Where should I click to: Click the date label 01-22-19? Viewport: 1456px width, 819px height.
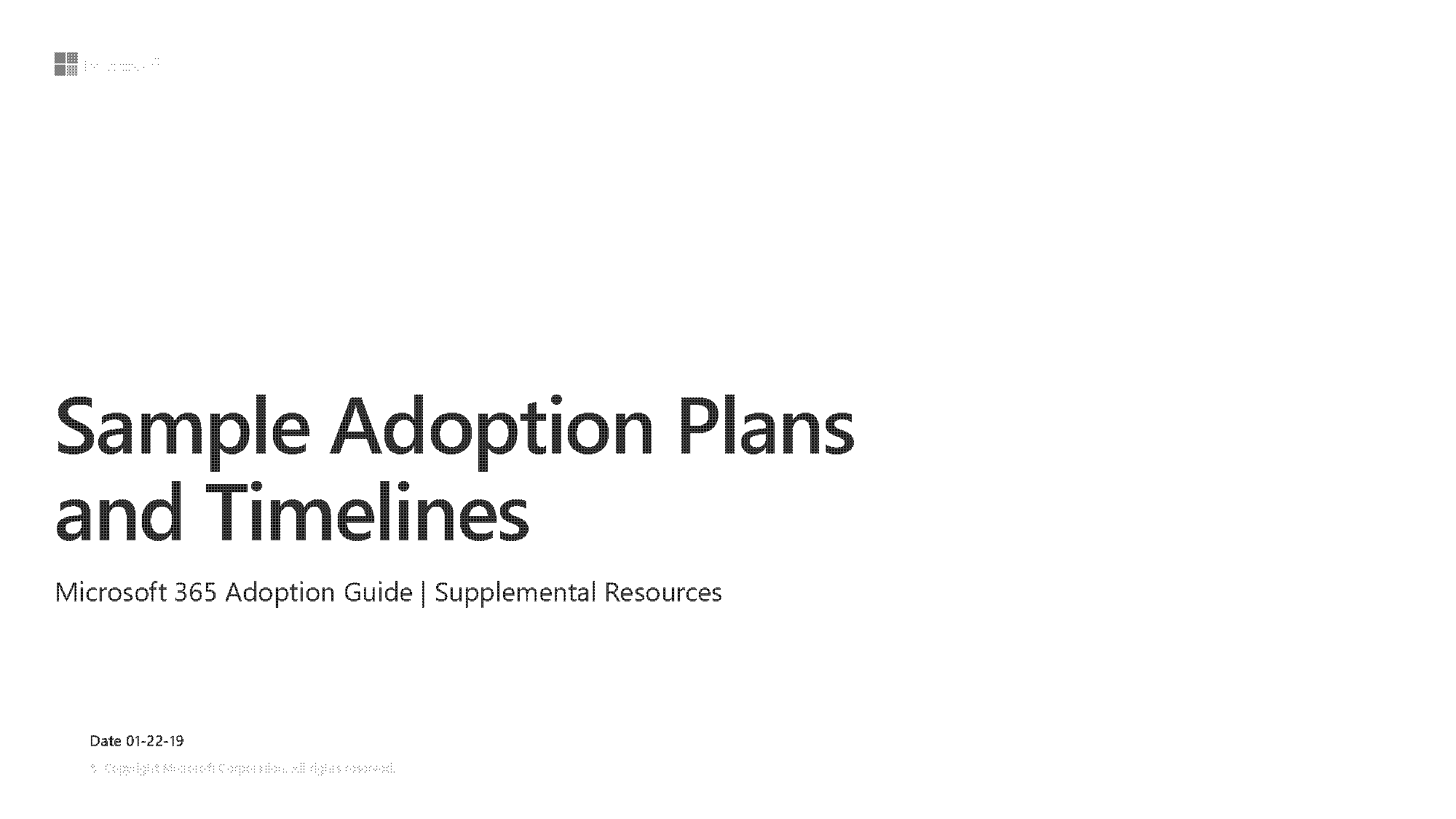136,740
